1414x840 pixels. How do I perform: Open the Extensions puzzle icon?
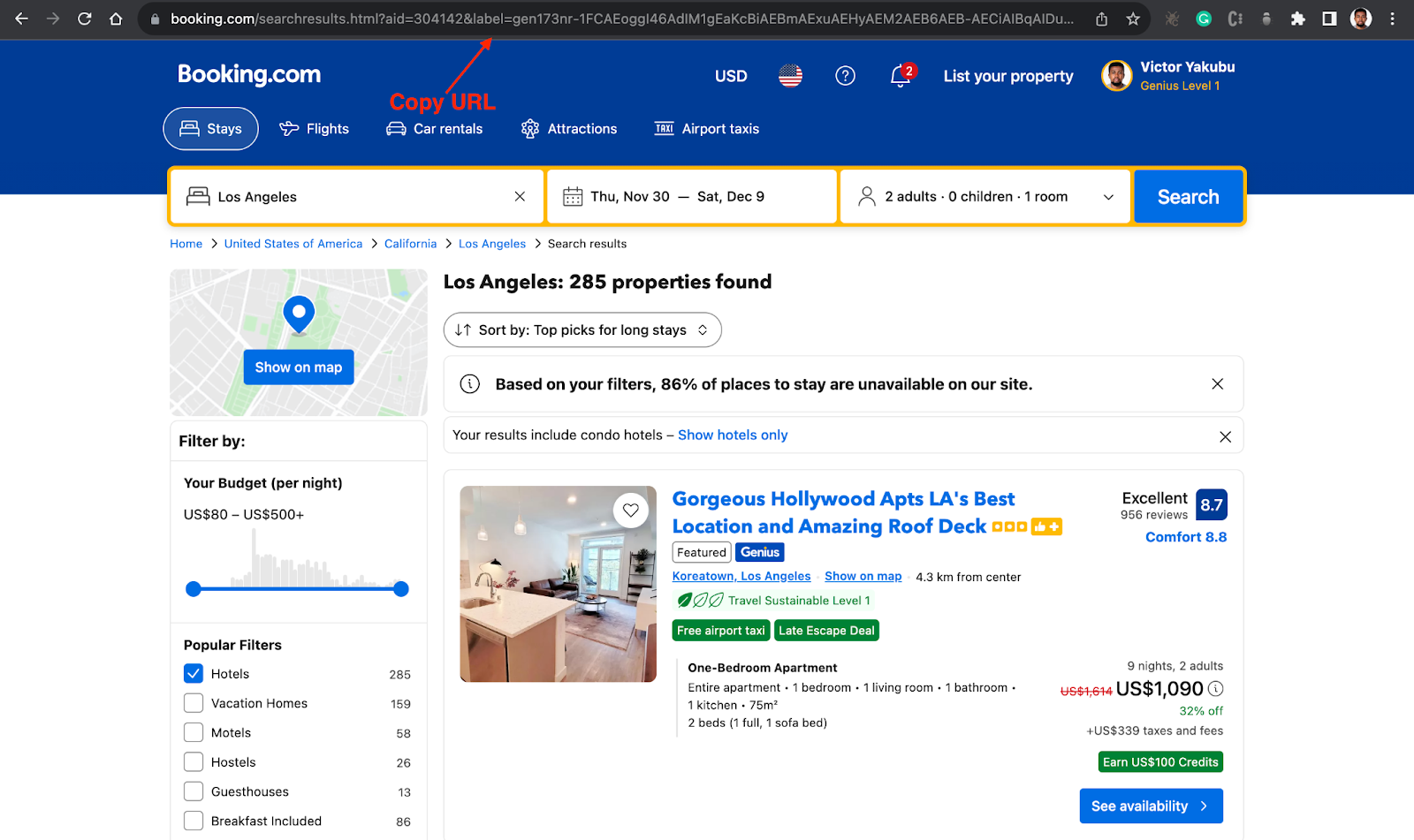pos(1298,19)
